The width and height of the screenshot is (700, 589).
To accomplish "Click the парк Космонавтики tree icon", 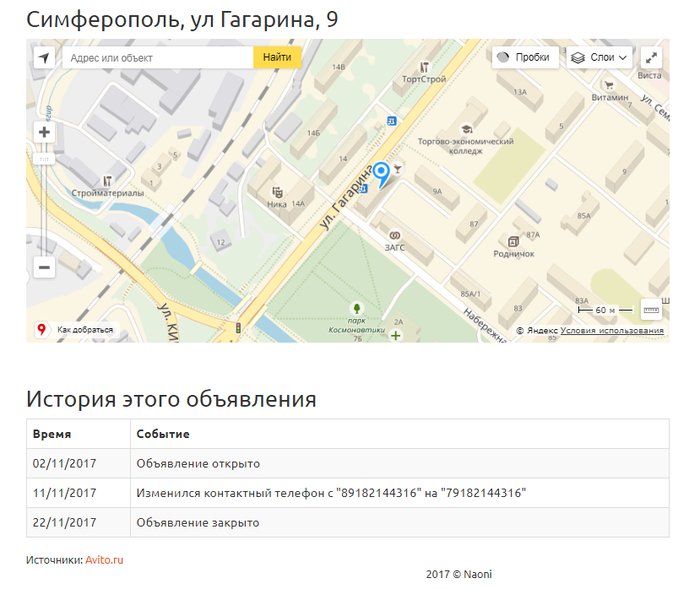I will (355, 308).
